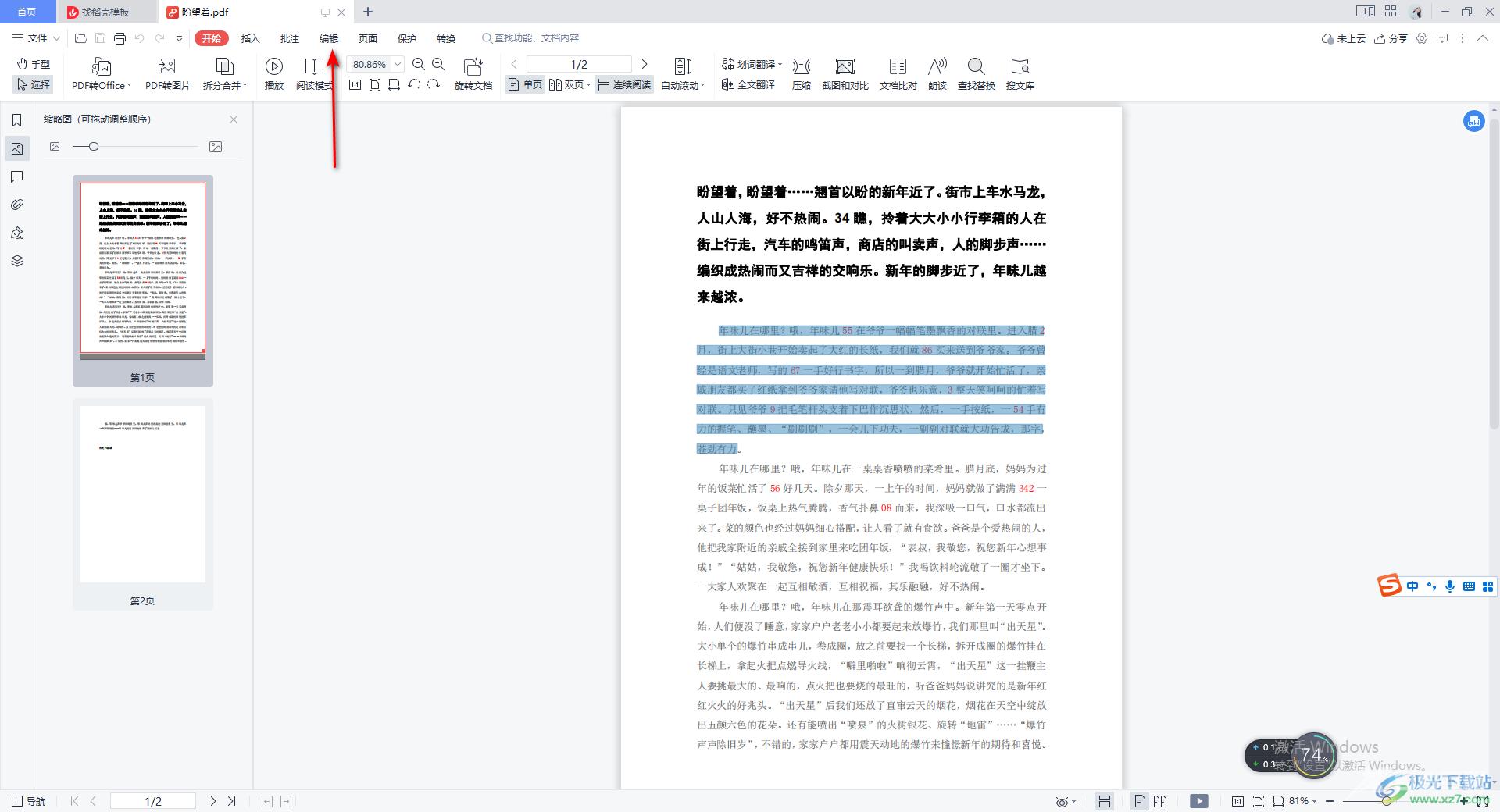
Task: Toggle the Navigation (导航) pane in the status bar
Action: click(x=29, y=801)
